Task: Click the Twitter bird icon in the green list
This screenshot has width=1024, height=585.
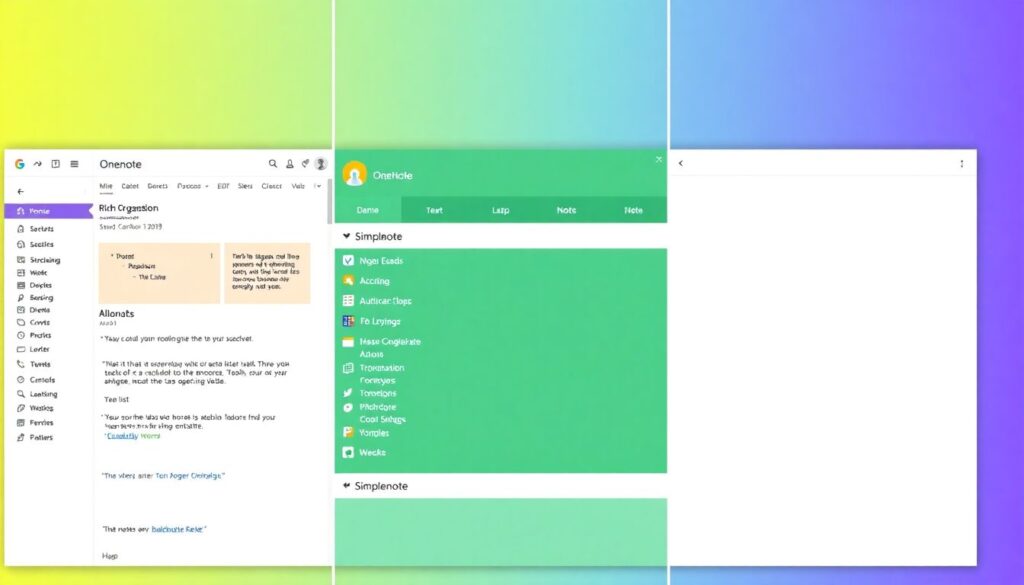Action: tap(348, 394)
